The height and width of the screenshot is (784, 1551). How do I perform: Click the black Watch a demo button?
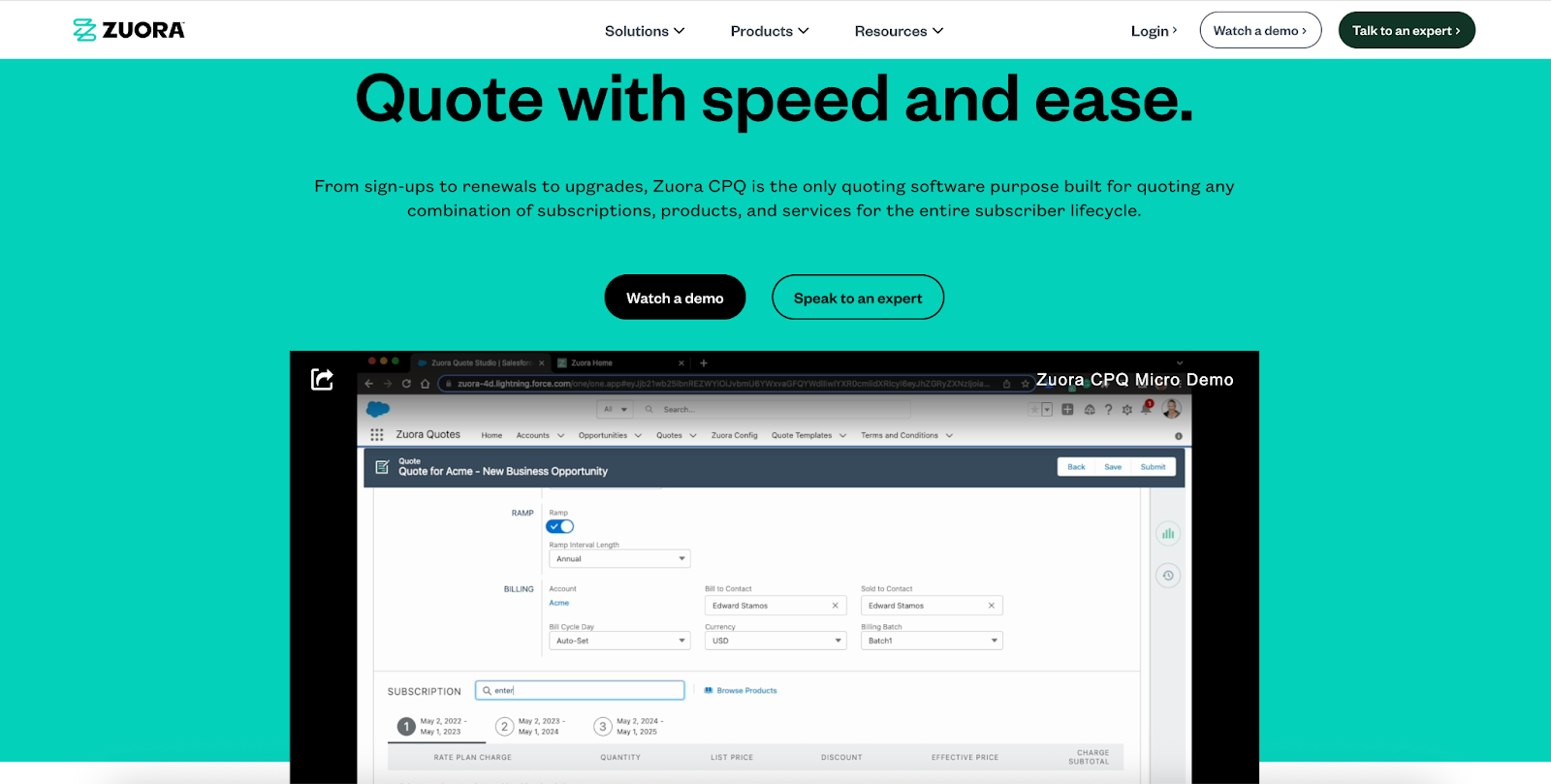(675, 298)
